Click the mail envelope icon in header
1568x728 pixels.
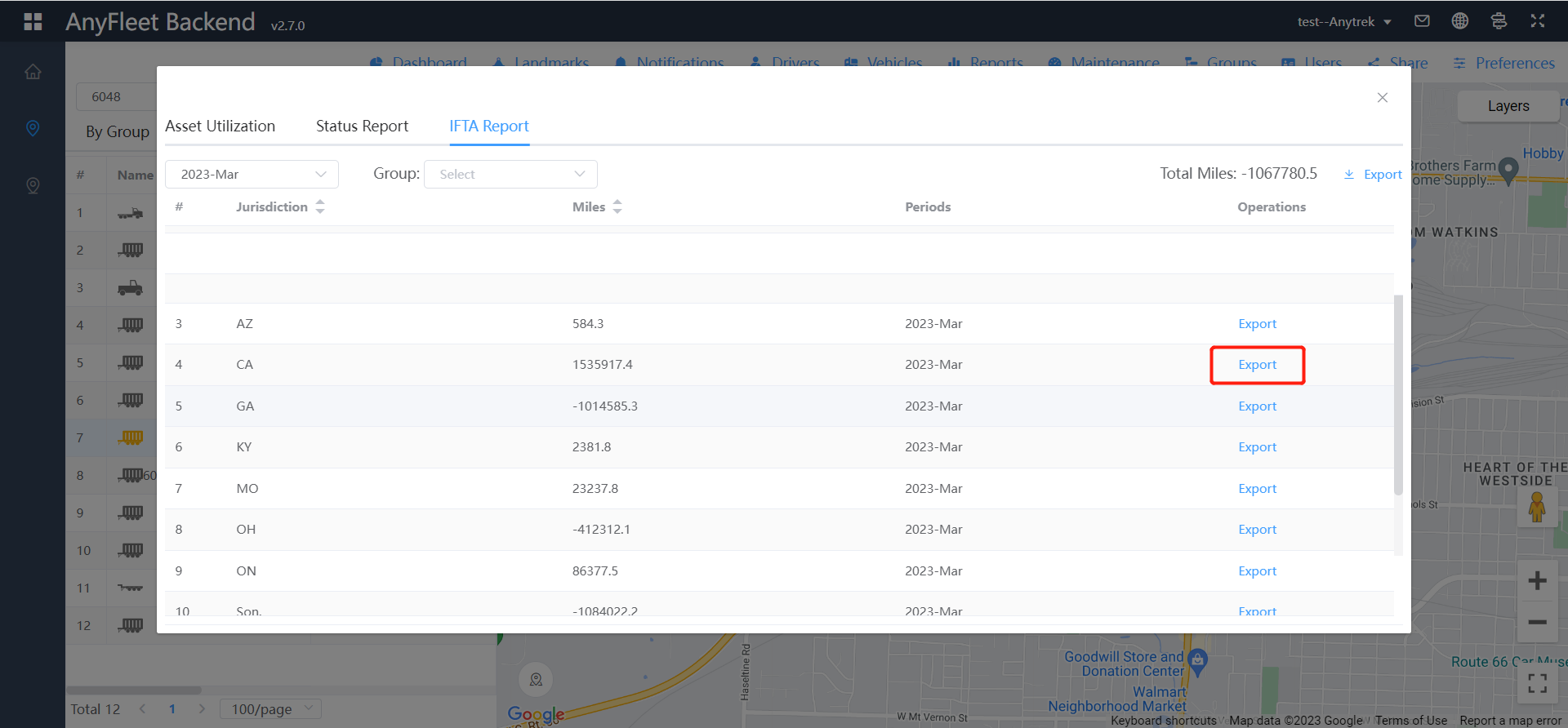1422,21
